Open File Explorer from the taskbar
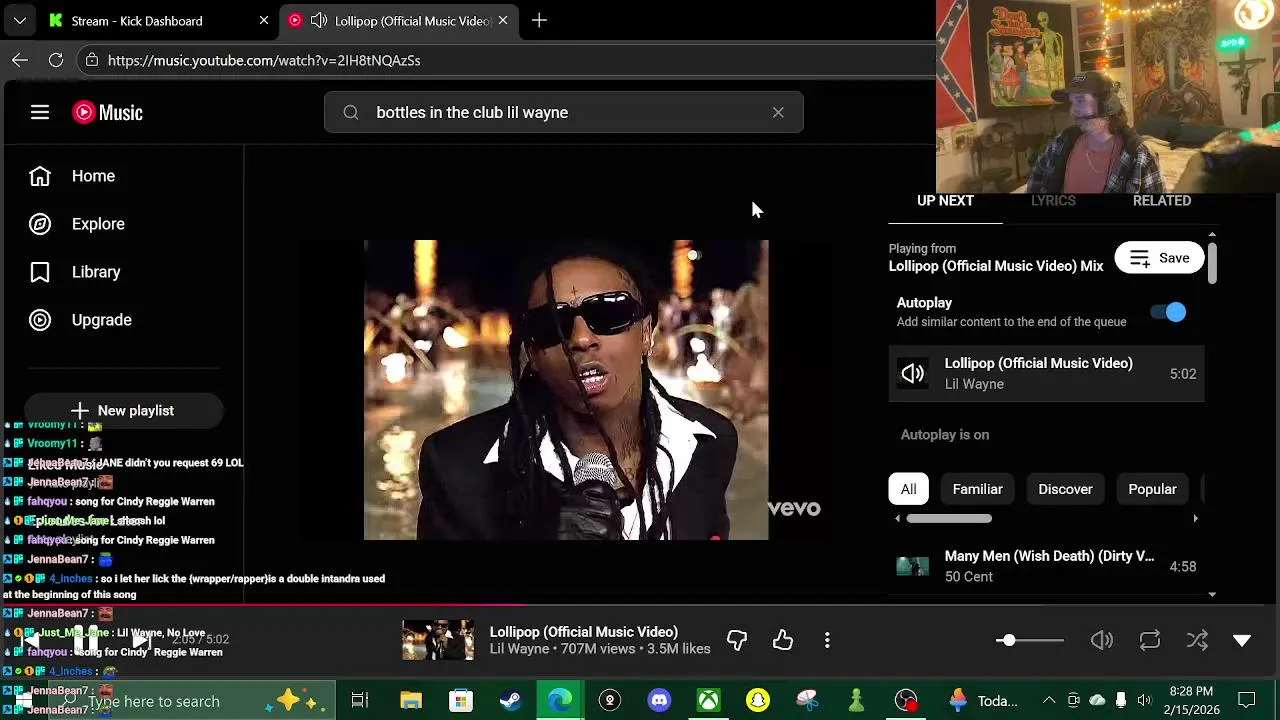The image size is (1280, 720). 411,700
